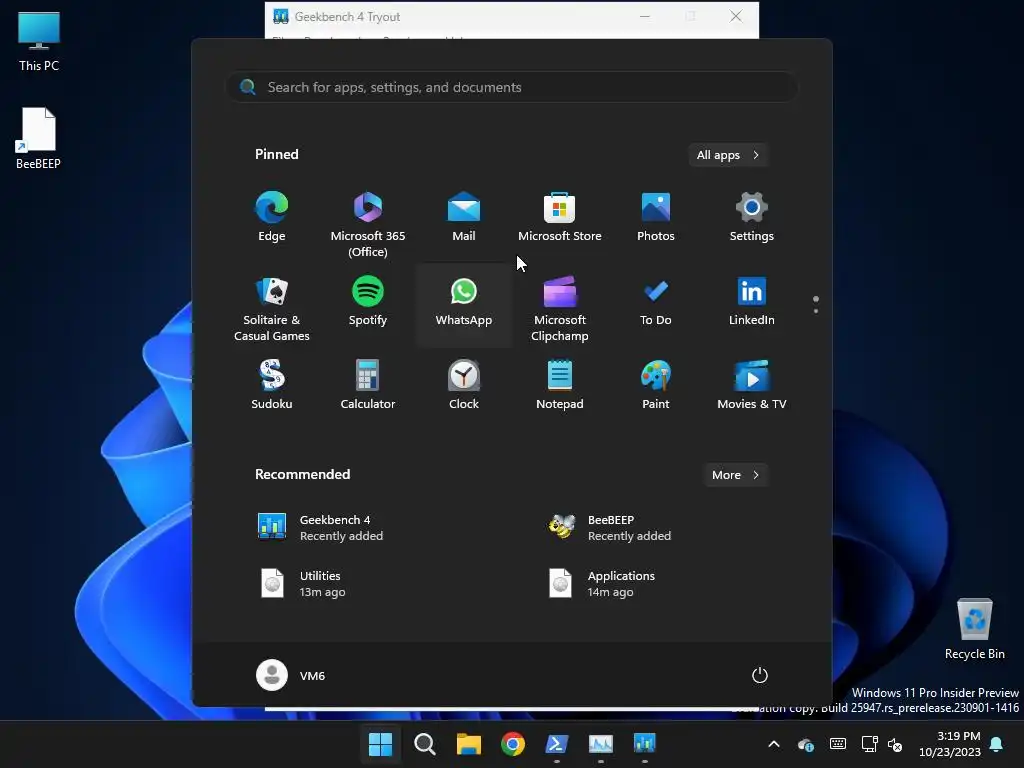Open the Clock app
1024x768 pixels.
(464, 385)
